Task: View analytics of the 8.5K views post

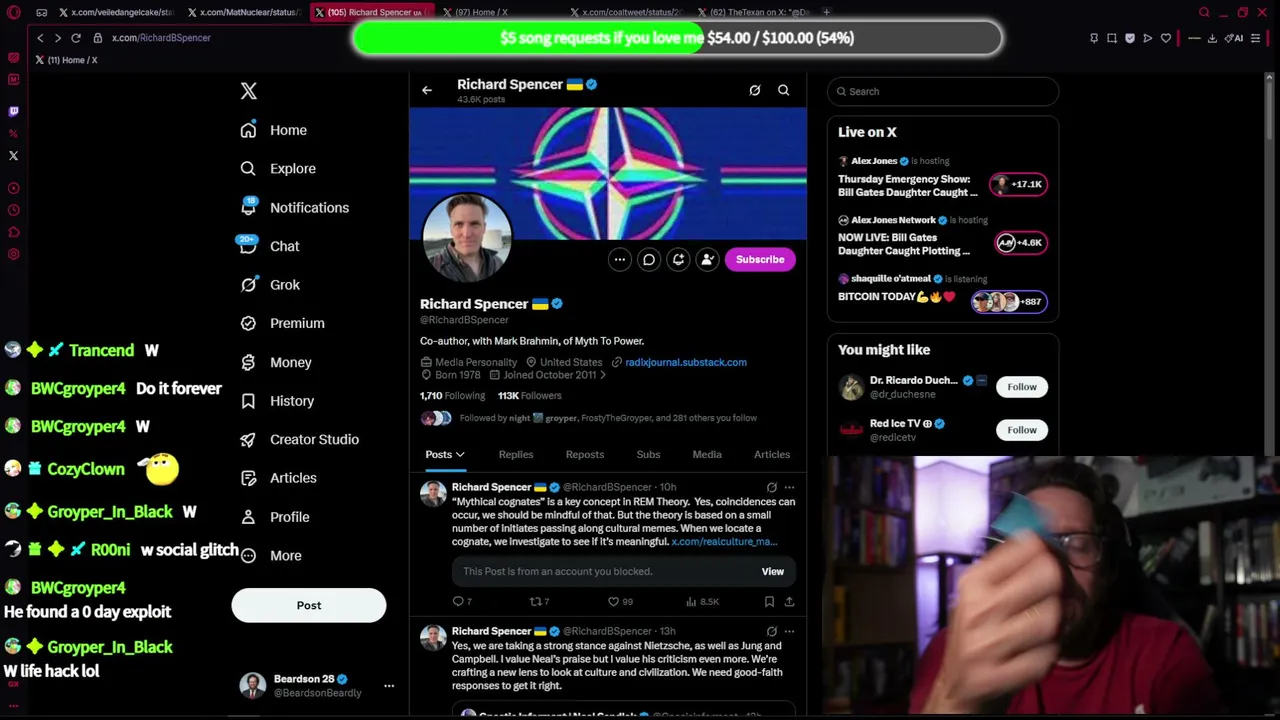Action: point(703,602)
